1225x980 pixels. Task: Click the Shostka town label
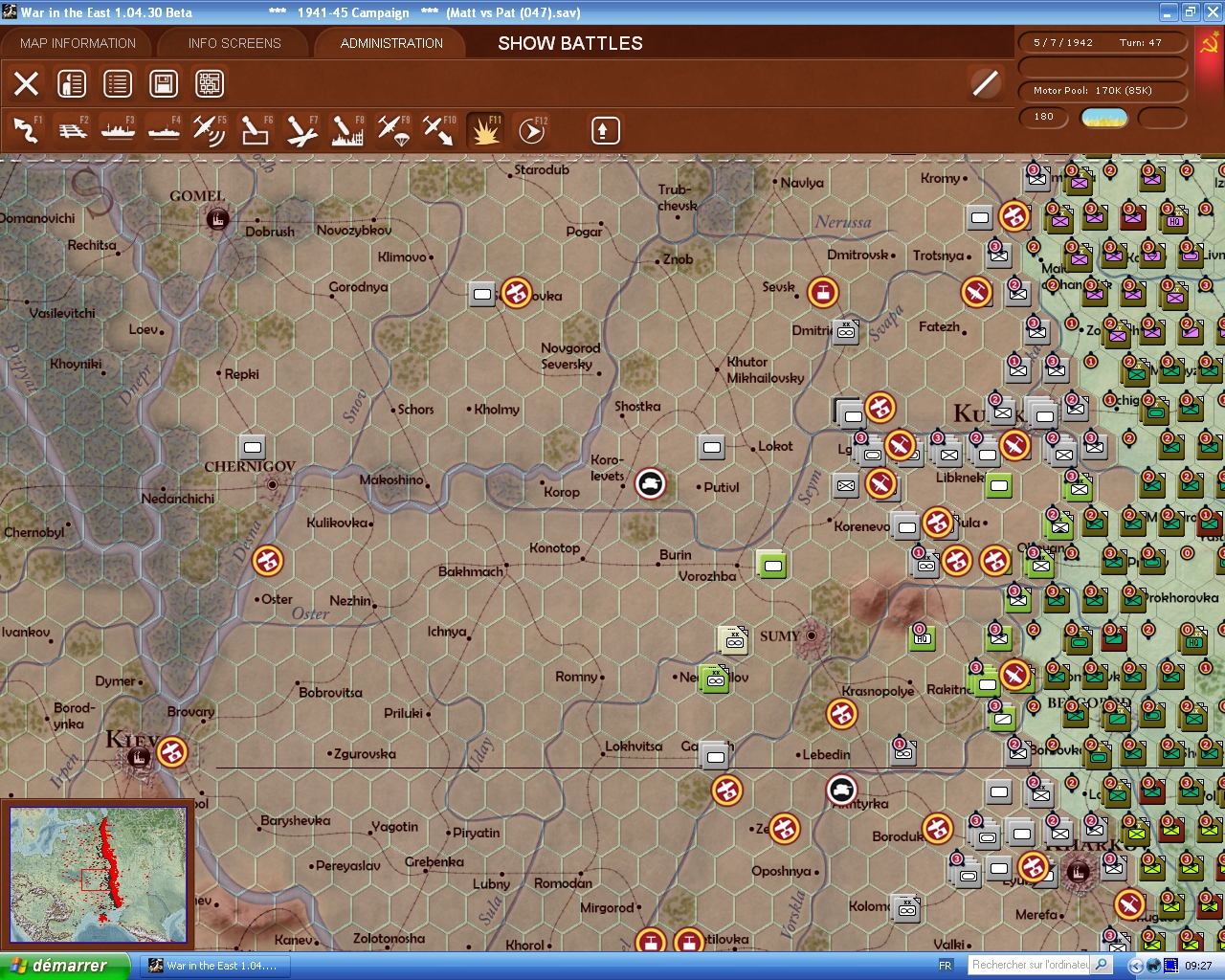637,407
